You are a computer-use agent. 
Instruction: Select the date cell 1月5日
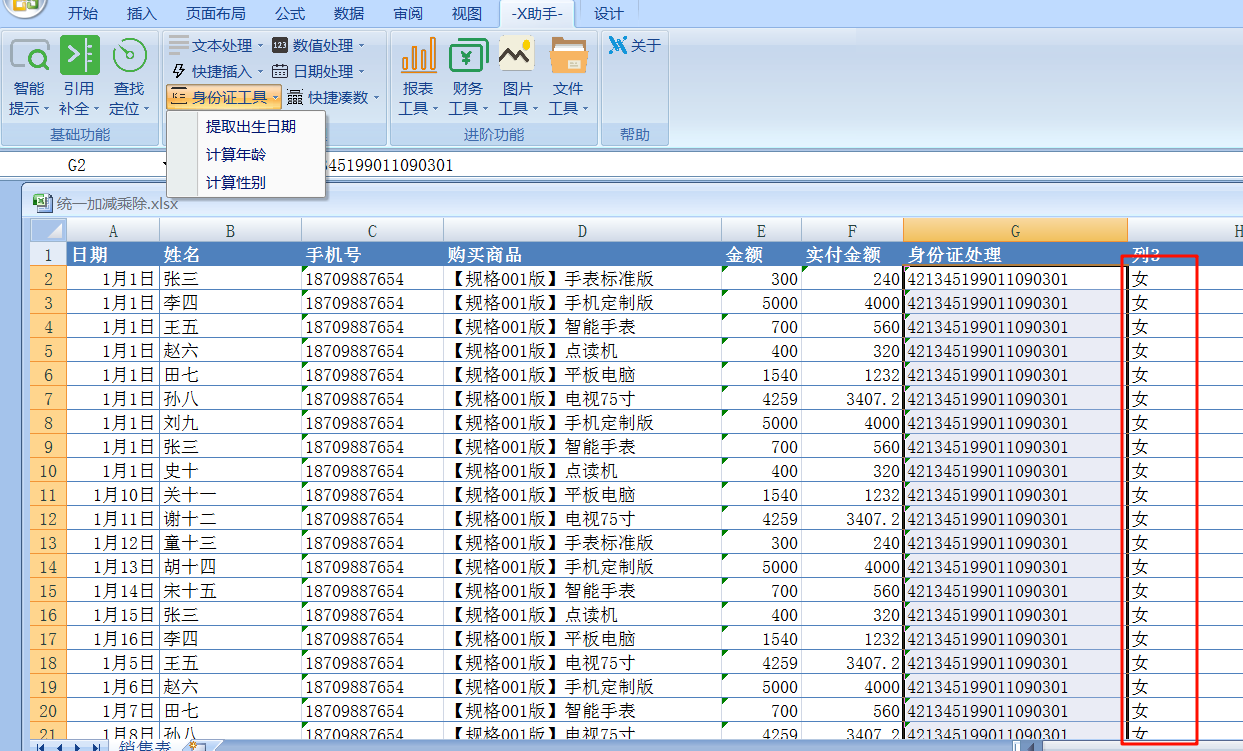(113, 663)
